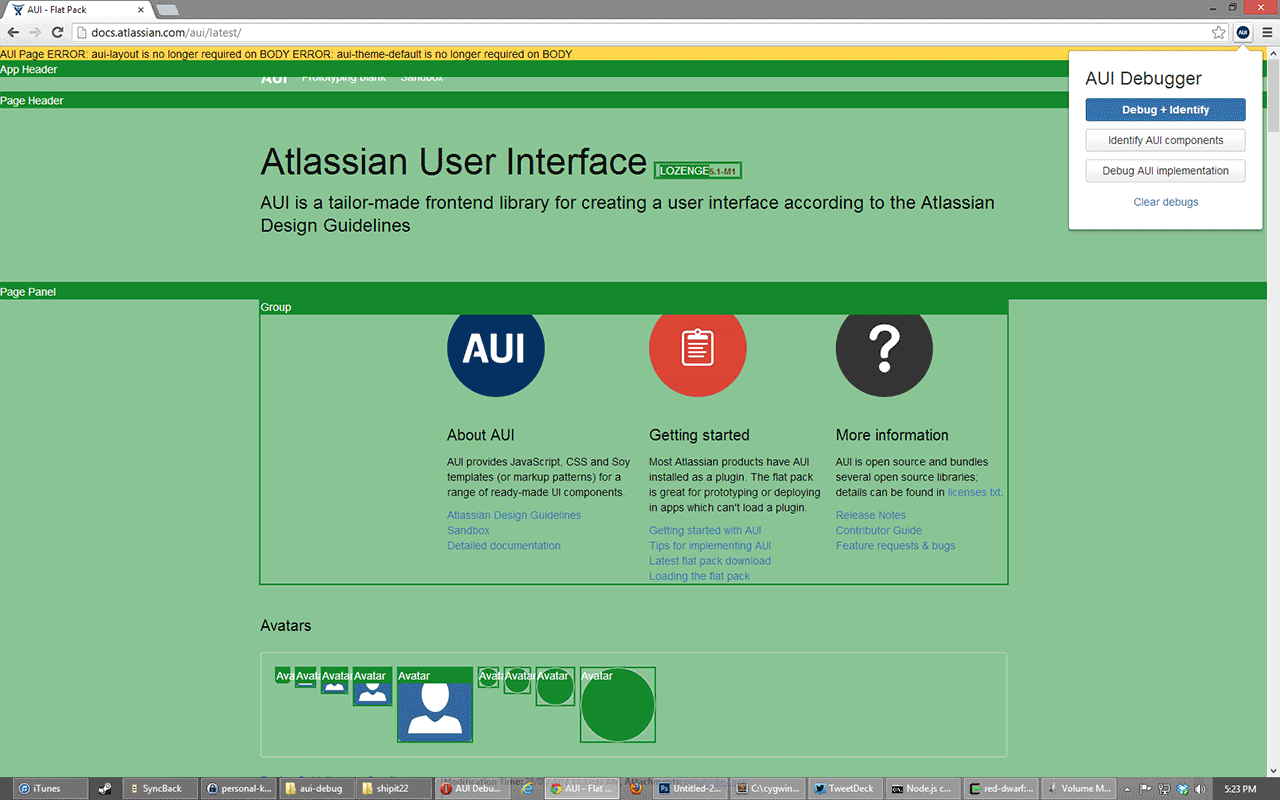Click the system tray volume speaker icon
This screenshot has width=1280, height=800.
[1199, 788]
